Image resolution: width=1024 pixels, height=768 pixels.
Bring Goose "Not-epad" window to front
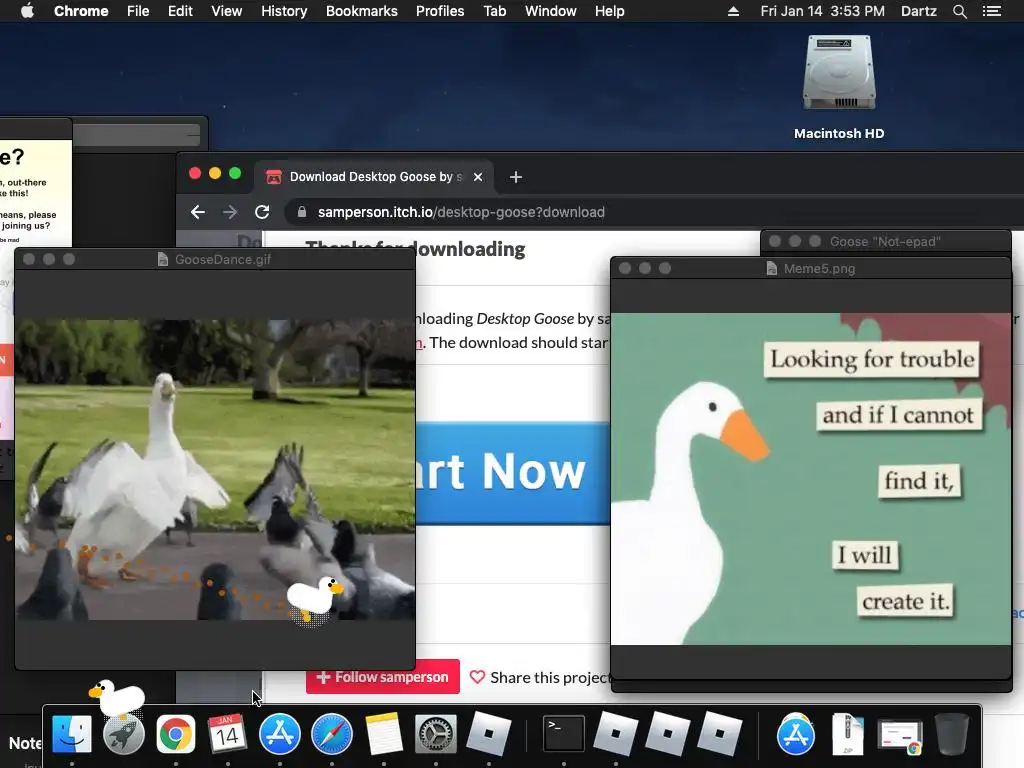[886, 242]
